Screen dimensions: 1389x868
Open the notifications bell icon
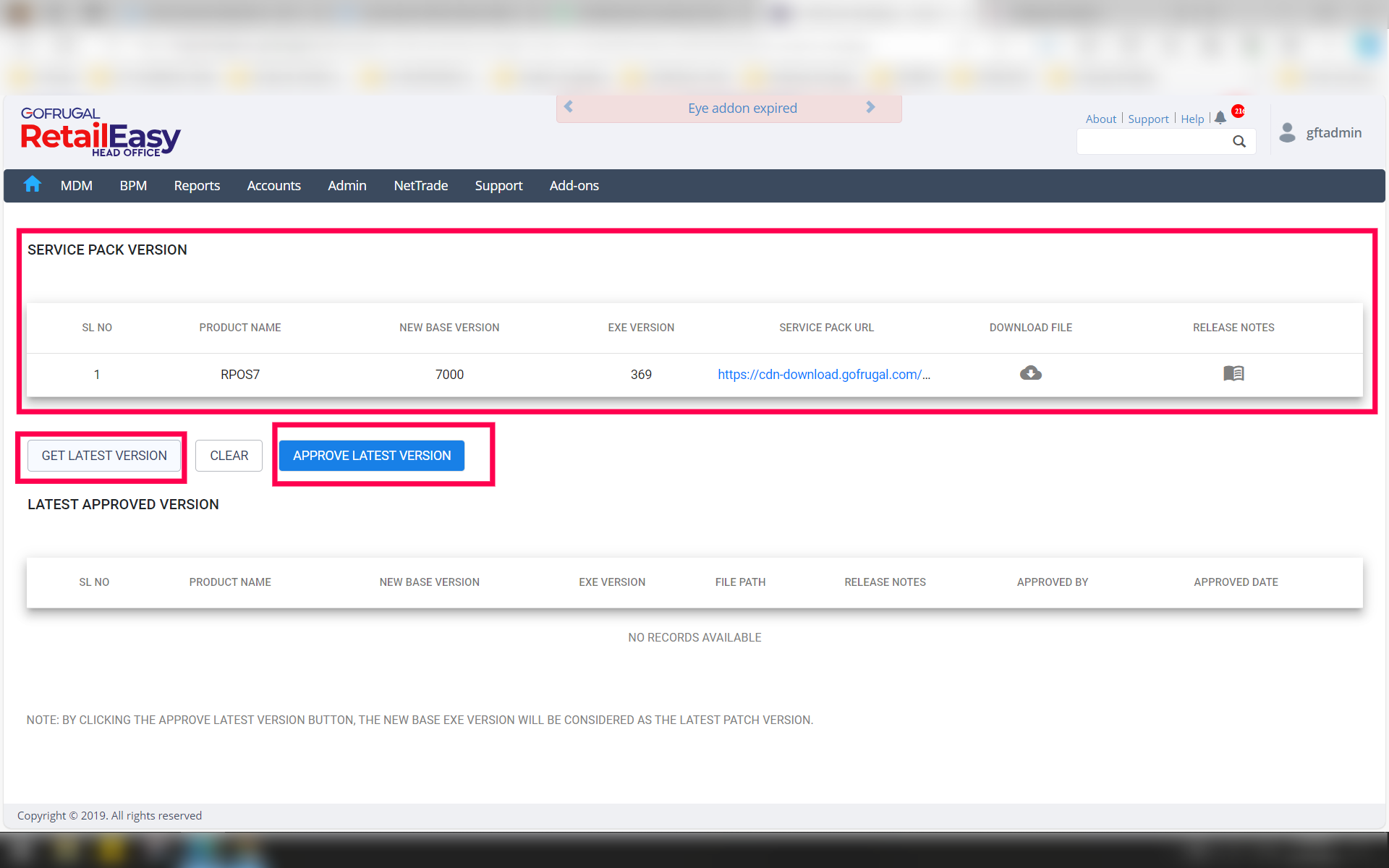(x=1220, y=118)
